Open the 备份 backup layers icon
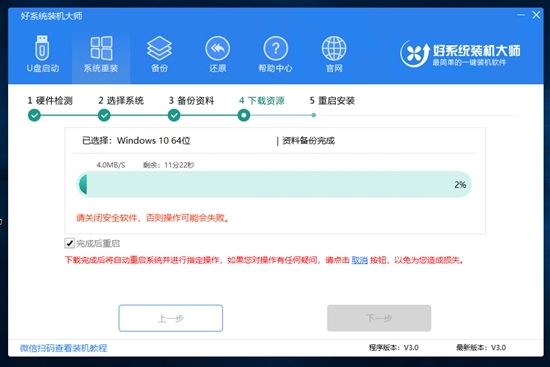This screenshot has height=367, width=550. tap(159, 54)
